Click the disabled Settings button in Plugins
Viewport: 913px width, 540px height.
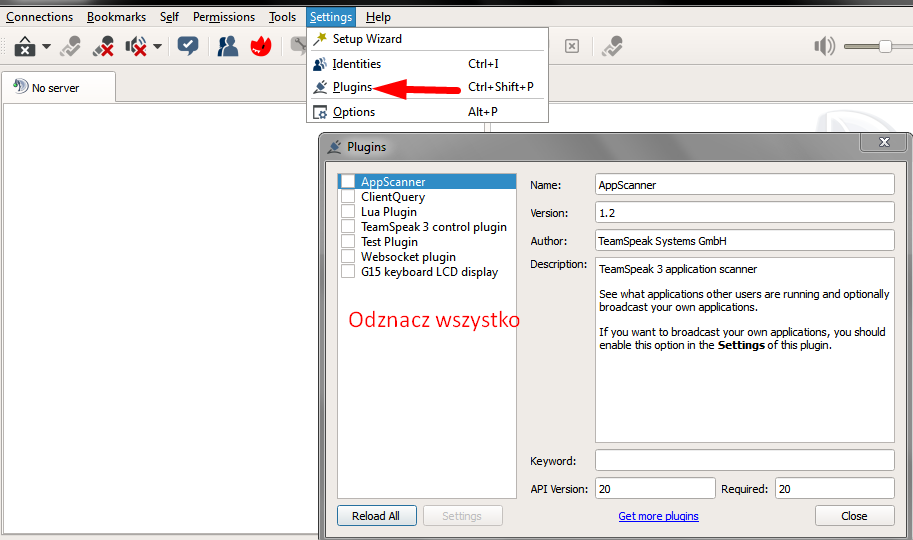tap(462, 516)
